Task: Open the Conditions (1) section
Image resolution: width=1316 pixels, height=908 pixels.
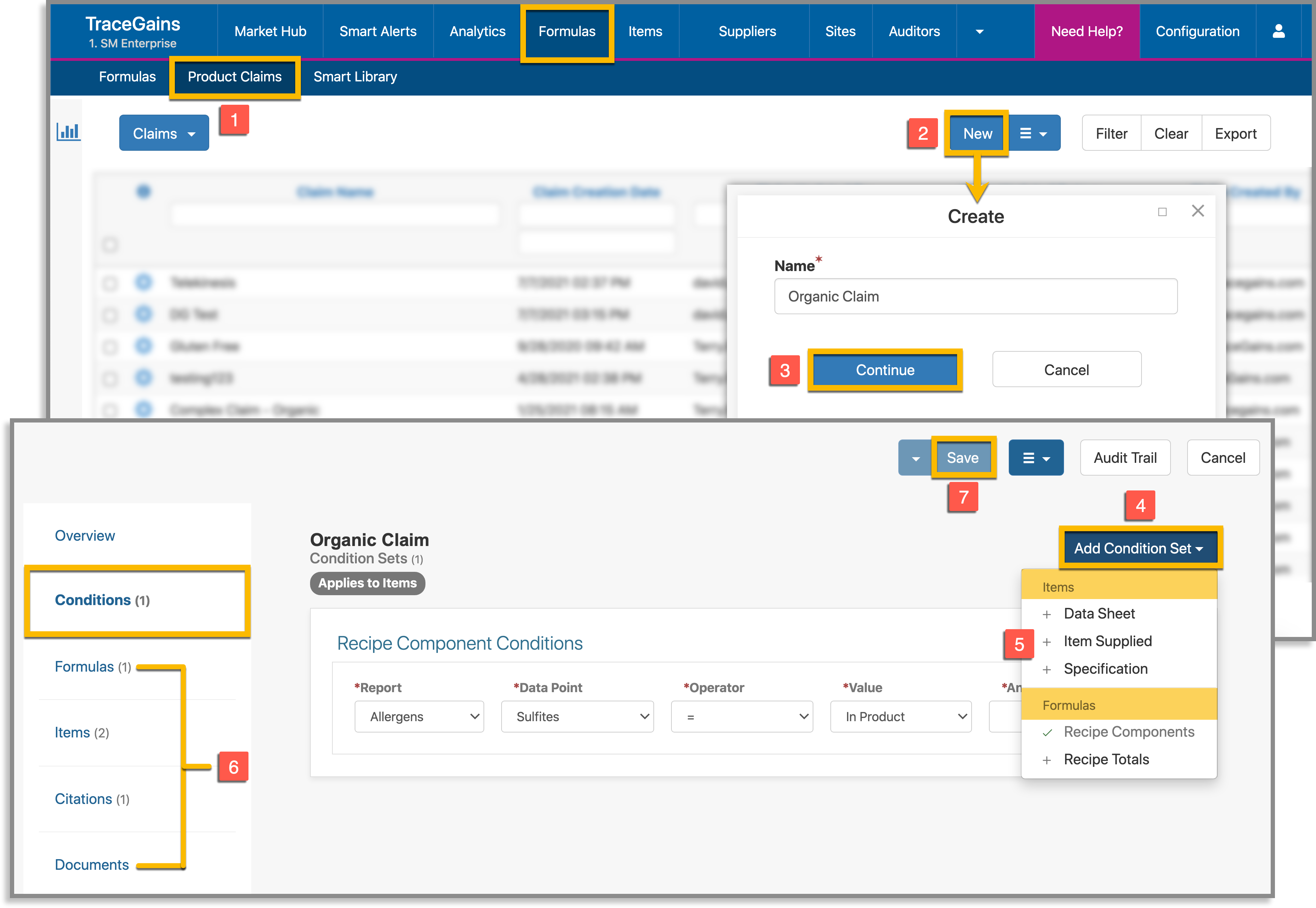Action: point(137,601)
